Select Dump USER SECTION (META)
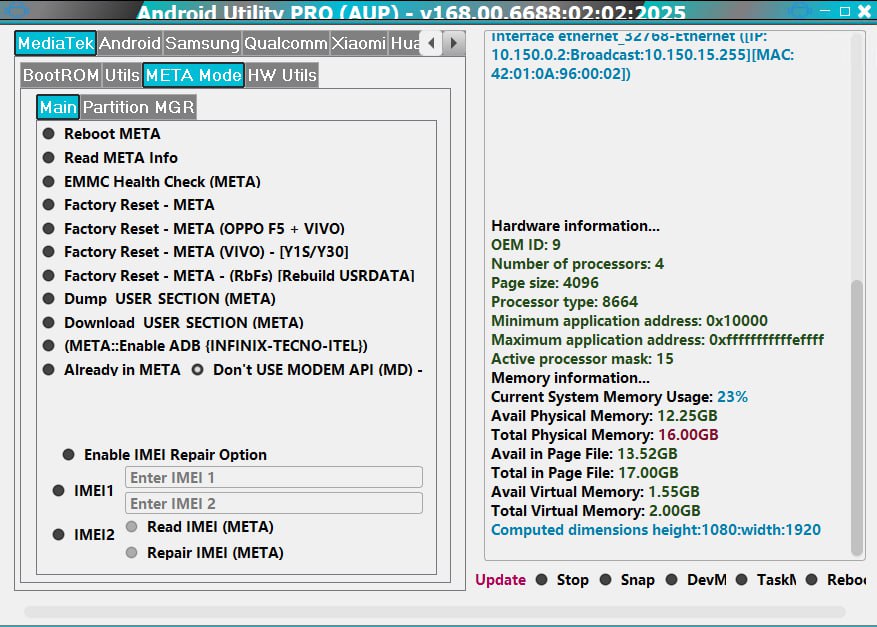The height and width of the screenshot is (627, 877). click(159, 299)
